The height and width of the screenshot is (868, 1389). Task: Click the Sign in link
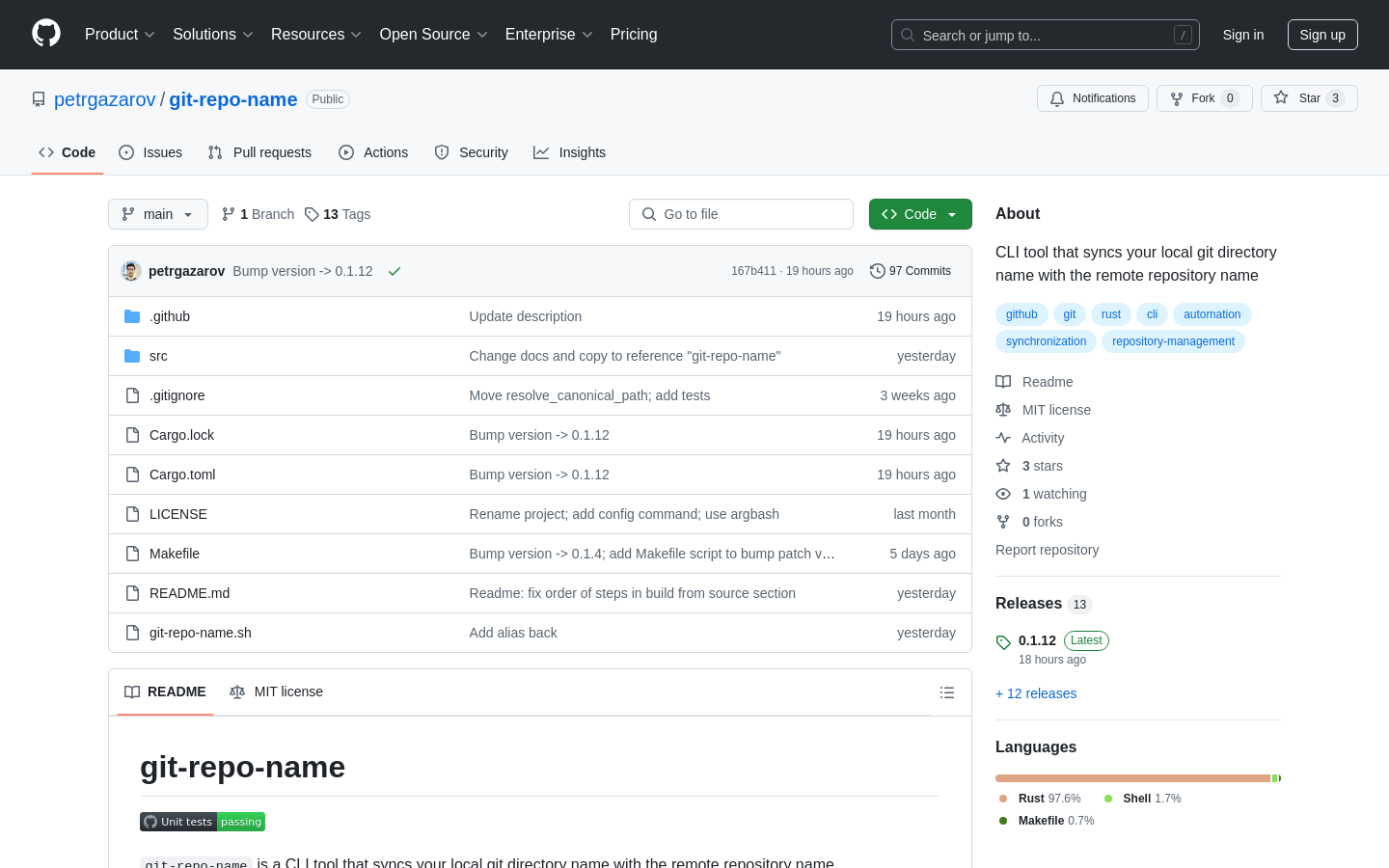pyautogui.click(x=1243, y=35)
